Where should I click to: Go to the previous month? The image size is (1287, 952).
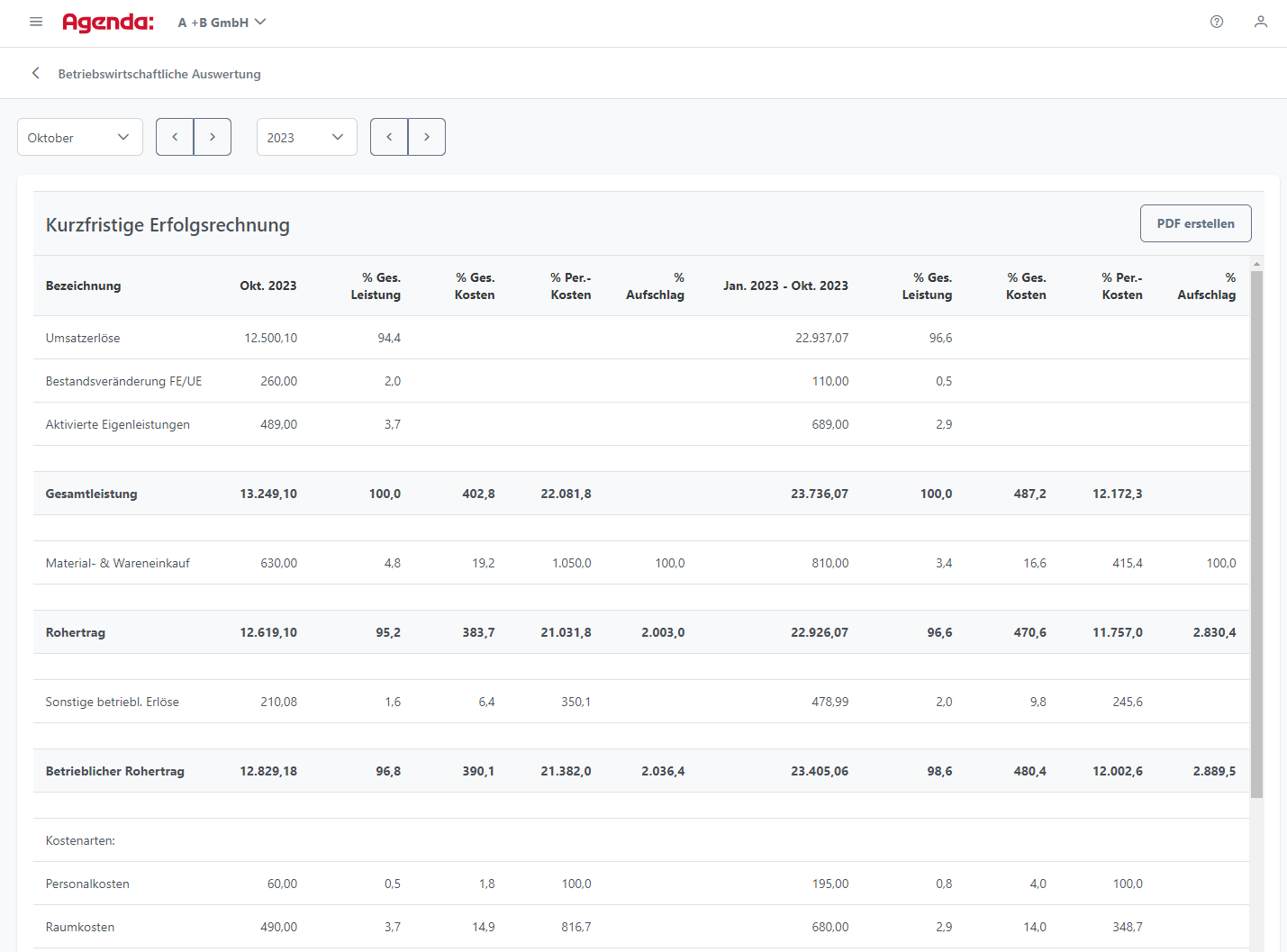coord(175,137)
